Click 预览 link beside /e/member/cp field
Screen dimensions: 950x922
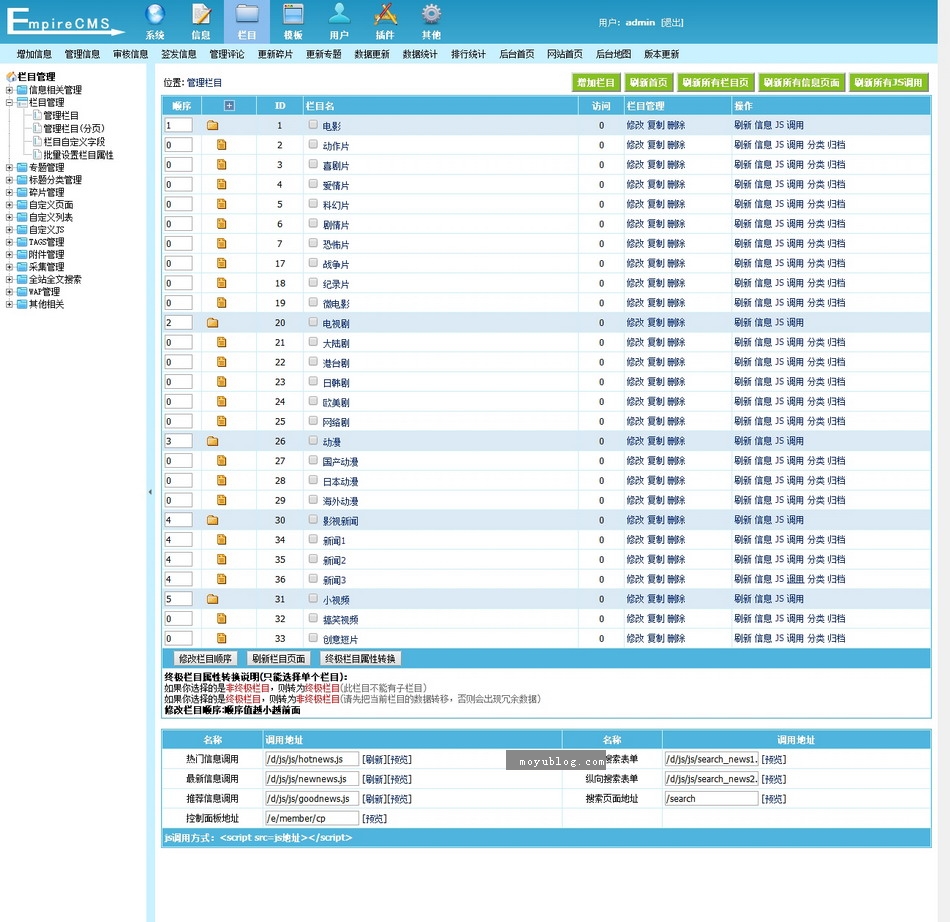(x=374, y=818)
